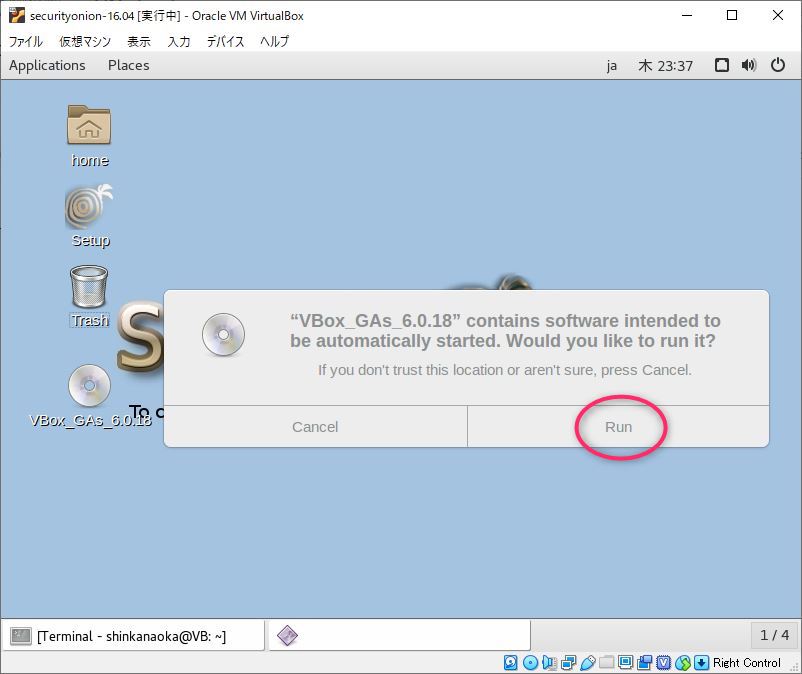Screen dimensions: 802x674
Task: Click the 1 / 4 workspace switcher
Action: (x=774, y=635)
